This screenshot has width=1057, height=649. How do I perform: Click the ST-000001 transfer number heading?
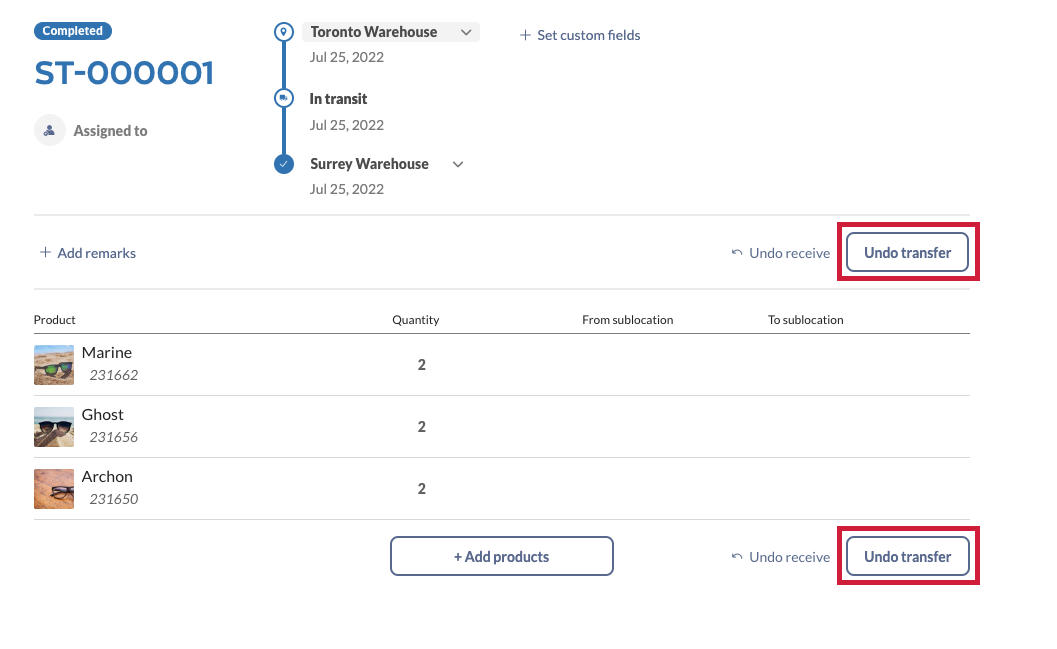[124, 73]
